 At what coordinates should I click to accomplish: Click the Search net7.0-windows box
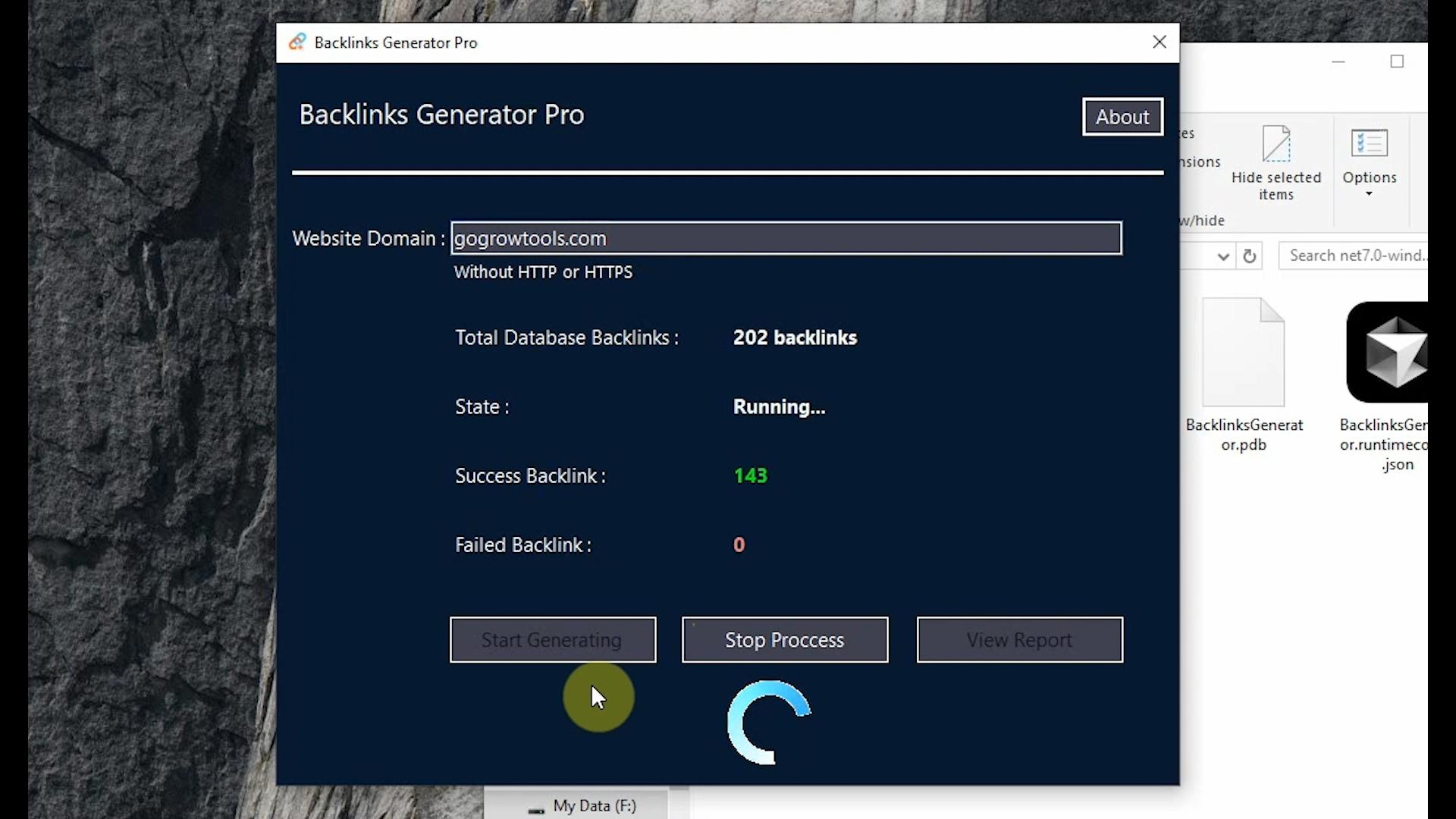pyautogui.click(x=1354, y=256)
